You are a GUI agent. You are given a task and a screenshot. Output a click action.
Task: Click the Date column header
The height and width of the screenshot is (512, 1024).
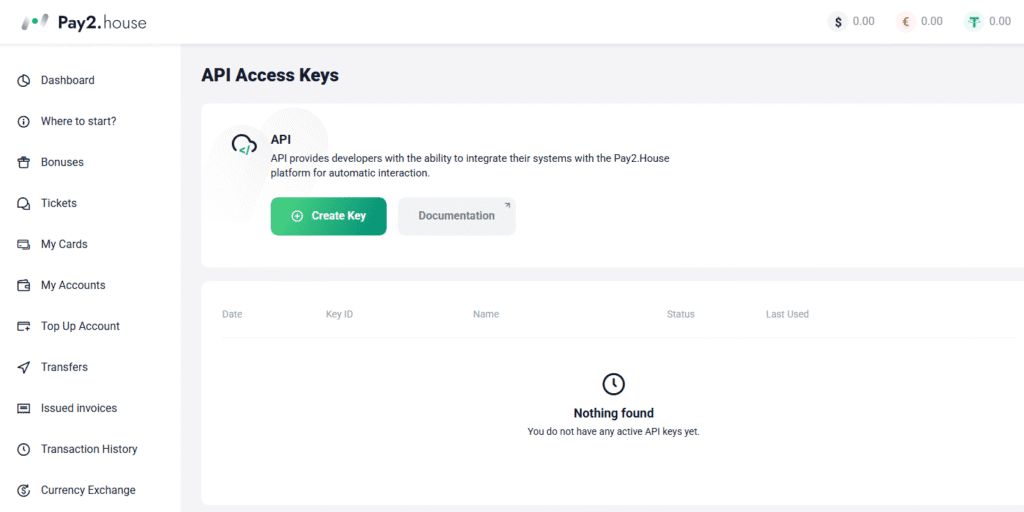pos(232,314)
